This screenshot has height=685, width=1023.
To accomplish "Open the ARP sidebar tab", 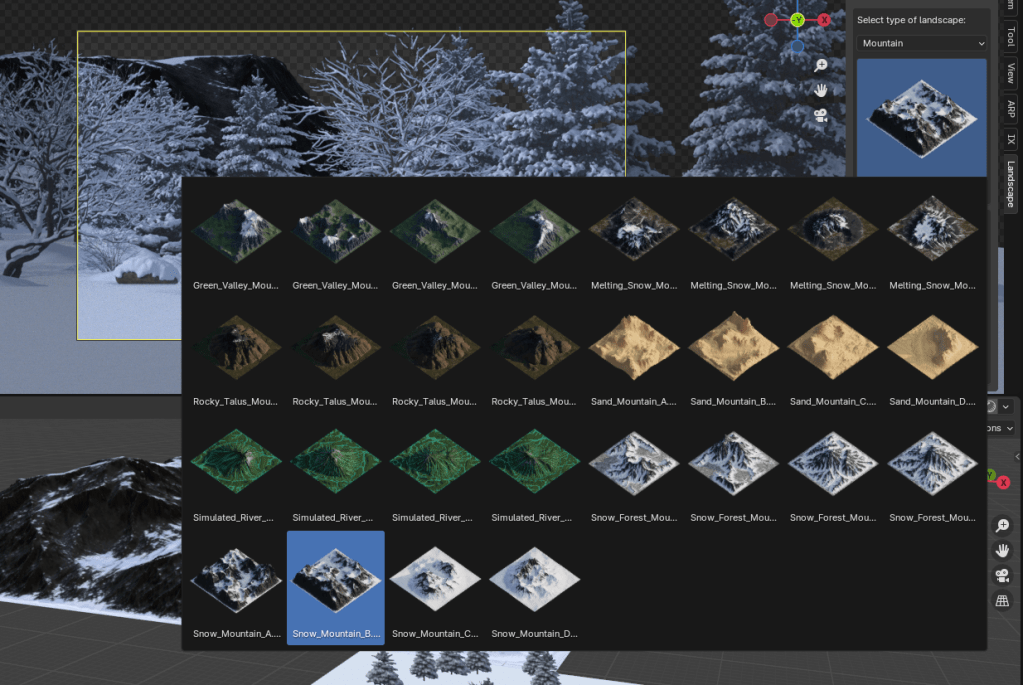I will coord(1010,109).
